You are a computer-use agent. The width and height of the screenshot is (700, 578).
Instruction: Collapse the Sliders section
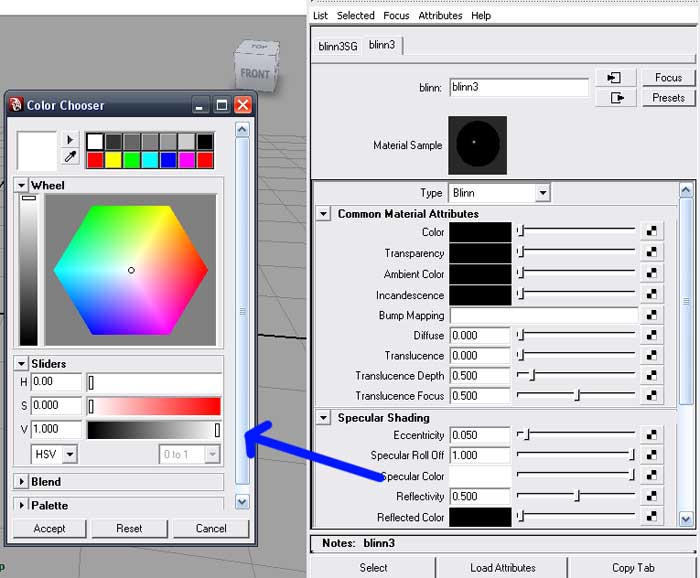pos(21,364)
